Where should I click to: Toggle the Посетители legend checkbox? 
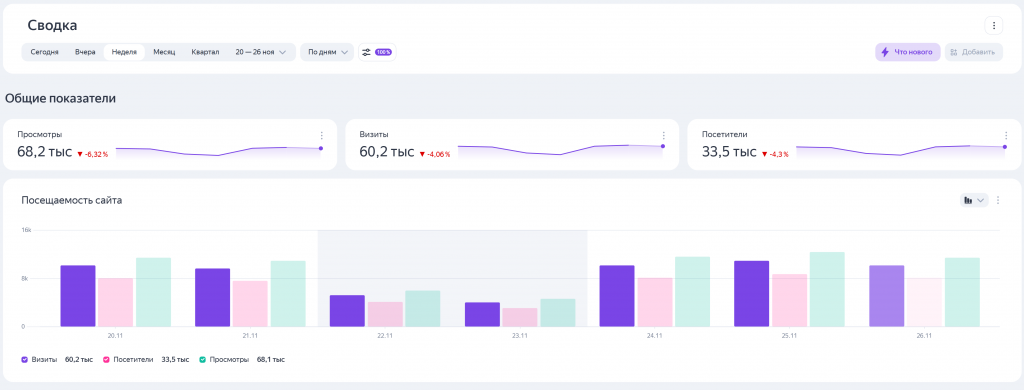pyautogui.click(x=106, y=359)
